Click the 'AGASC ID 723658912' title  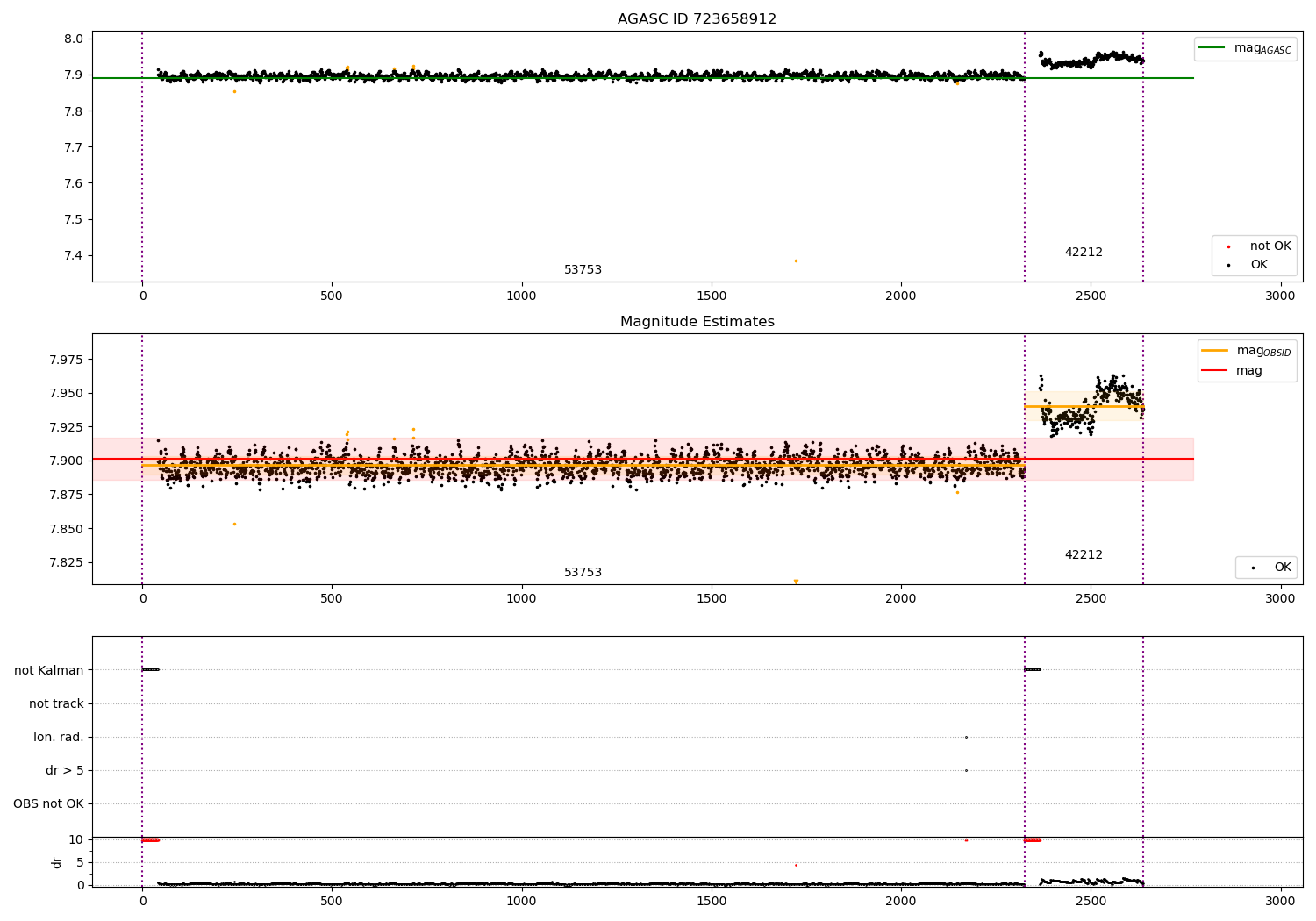[x=697, y=19]
